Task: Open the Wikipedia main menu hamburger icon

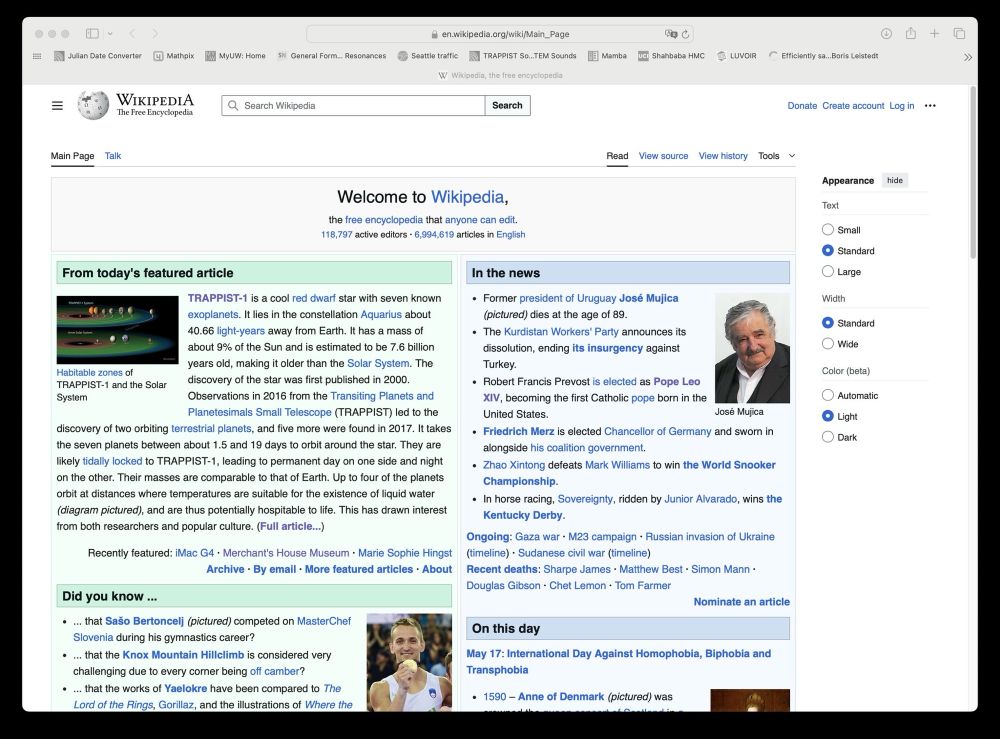Action: tap(57, 106)
